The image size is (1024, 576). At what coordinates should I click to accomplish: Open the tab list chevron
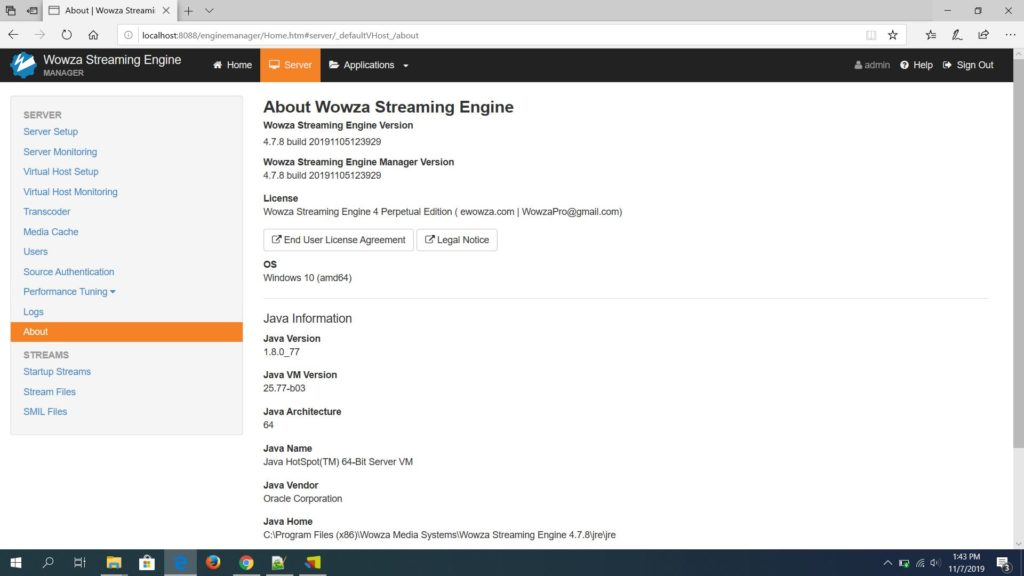[x=209, y=10]
